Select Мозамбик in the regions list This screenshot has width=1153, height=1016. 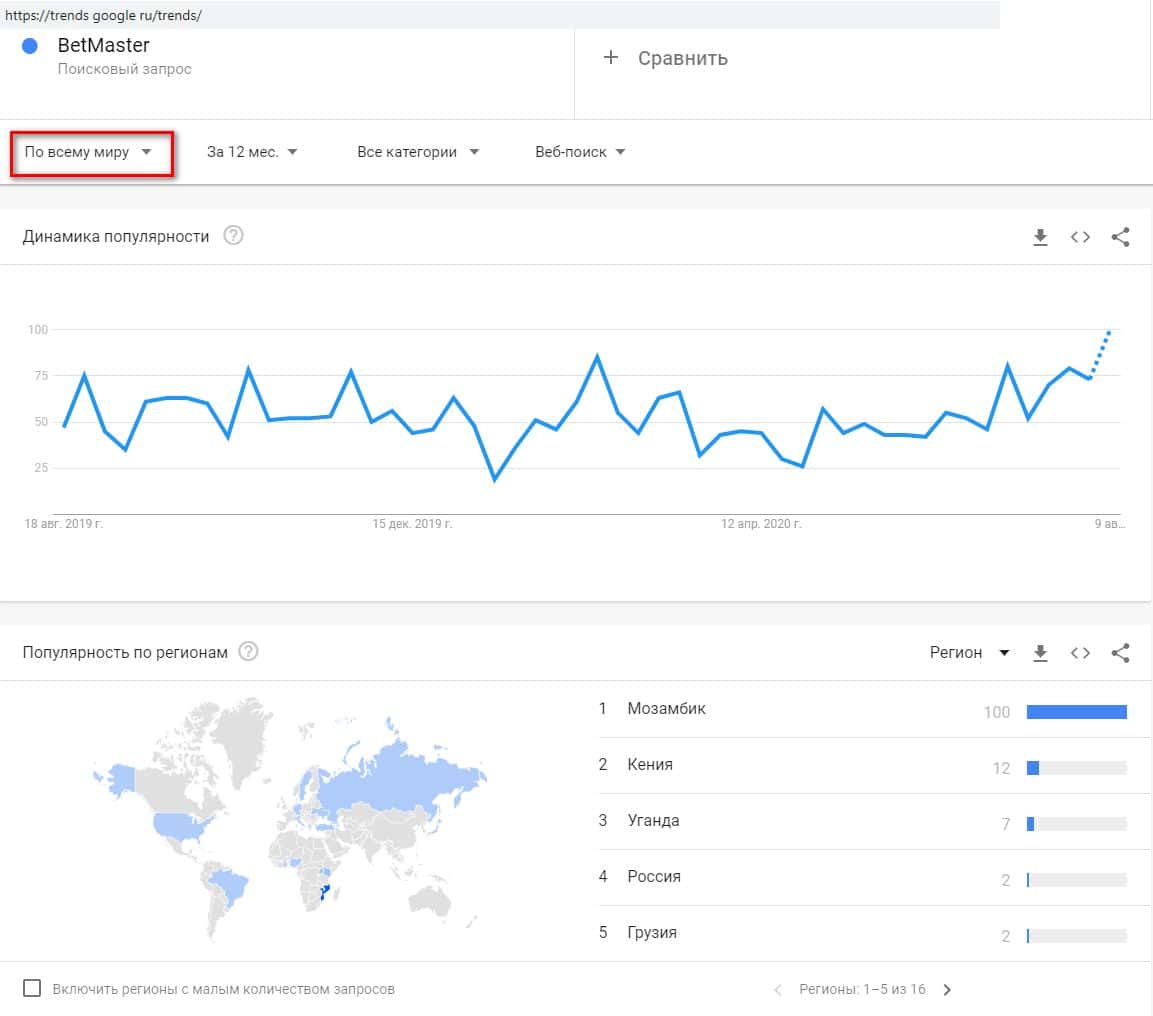click(x=666, y=709)
